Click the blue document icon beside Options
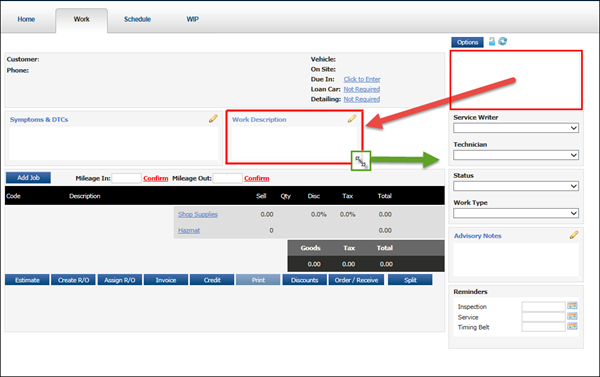 [492, 41]
